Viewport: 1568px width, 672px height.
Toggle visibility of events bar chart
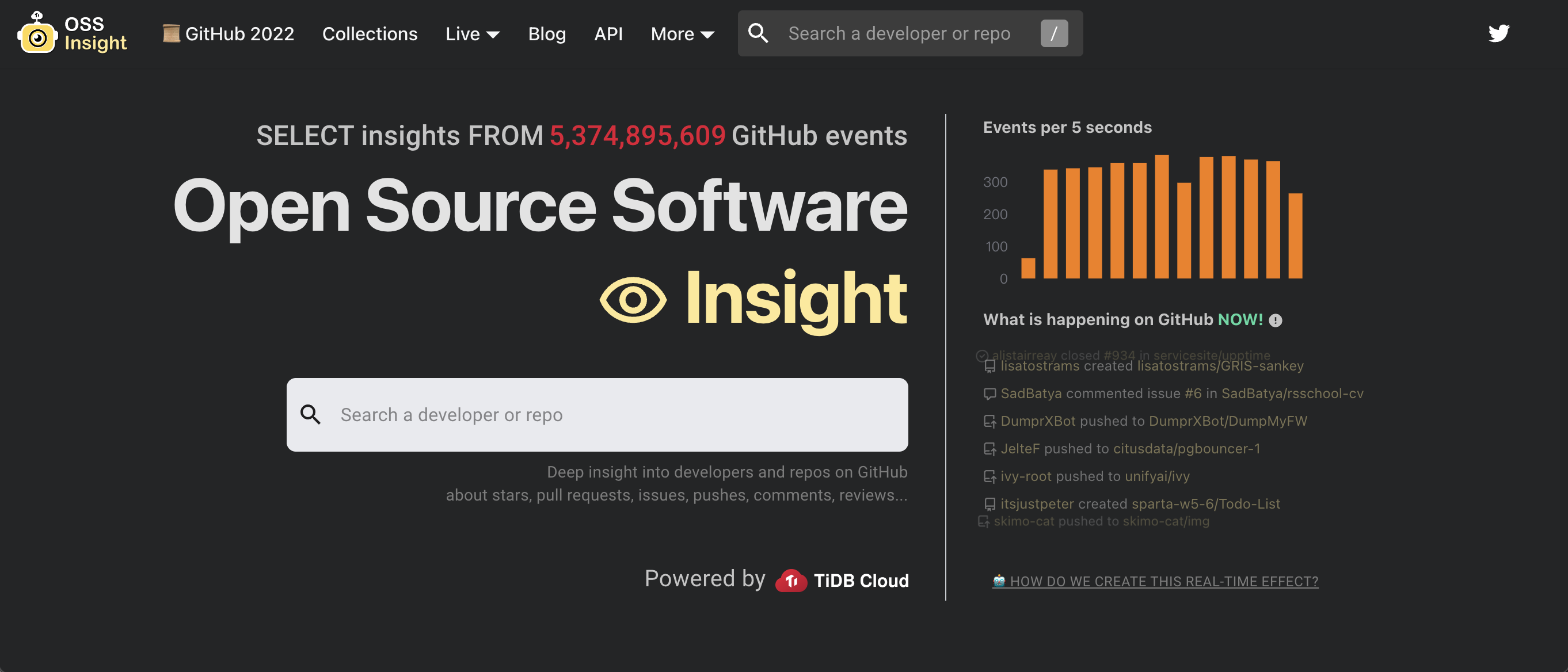click(1068, 127)
